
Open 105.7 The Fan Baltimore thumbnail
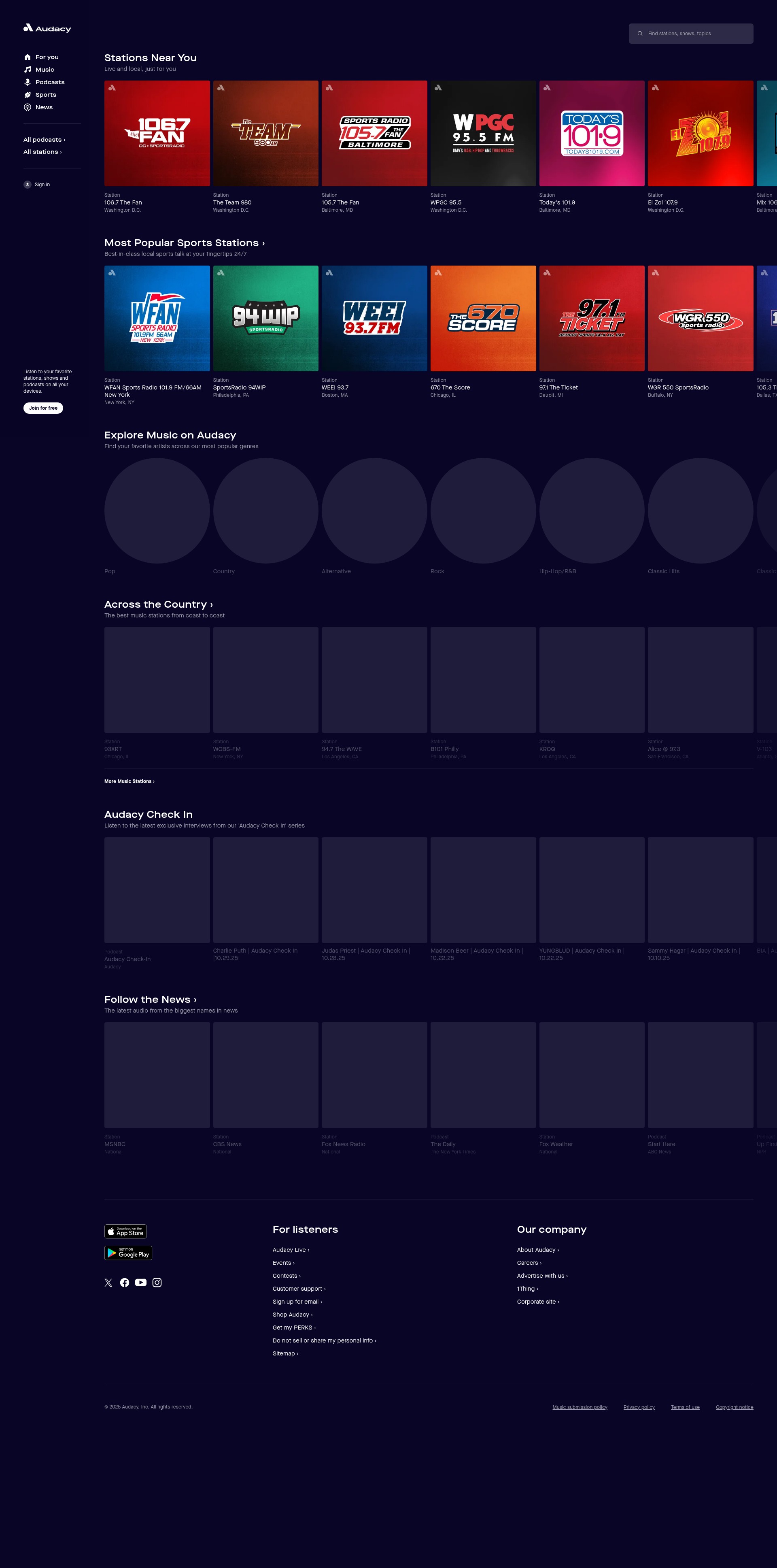click(x=374, y=133)
